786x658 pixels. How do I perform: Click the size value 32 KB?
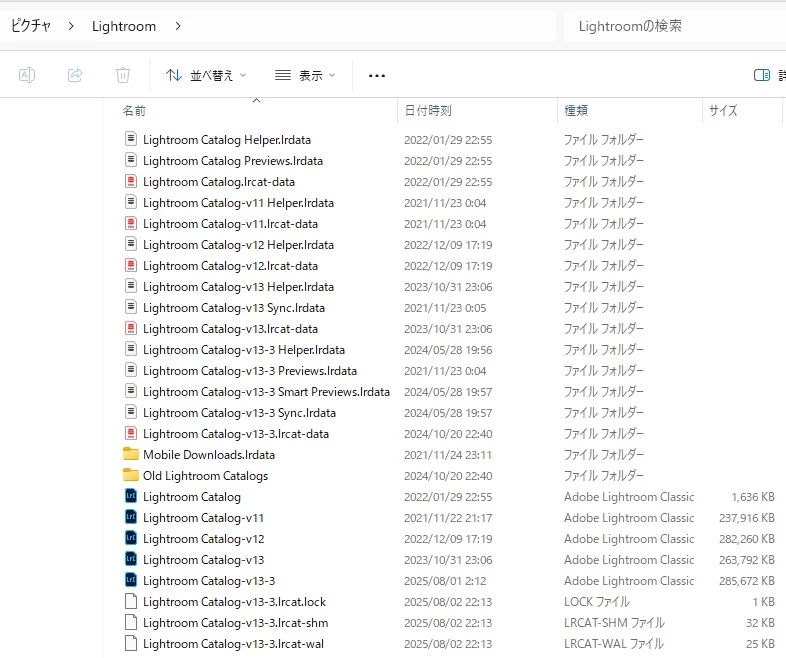pos(760,623)
